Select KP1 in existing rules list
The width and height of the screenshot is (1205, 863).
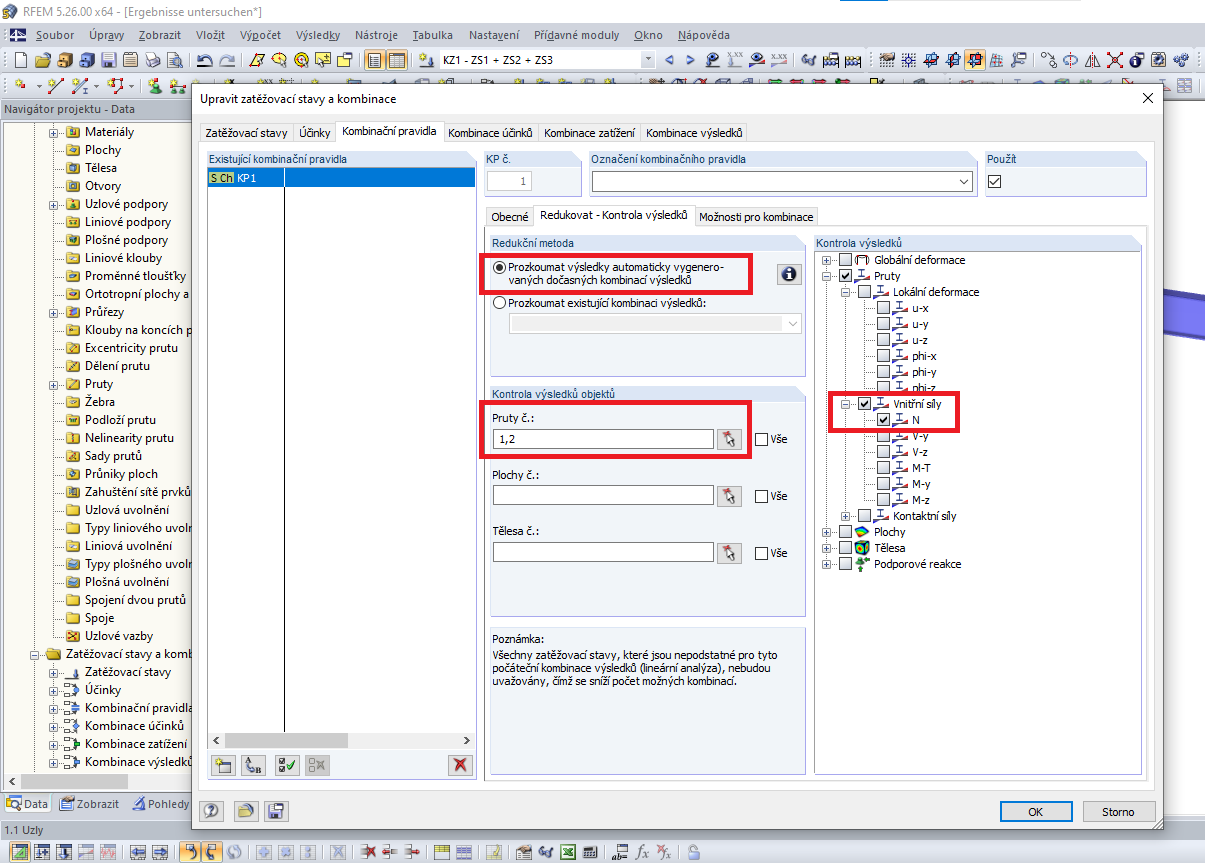[340, 177]
